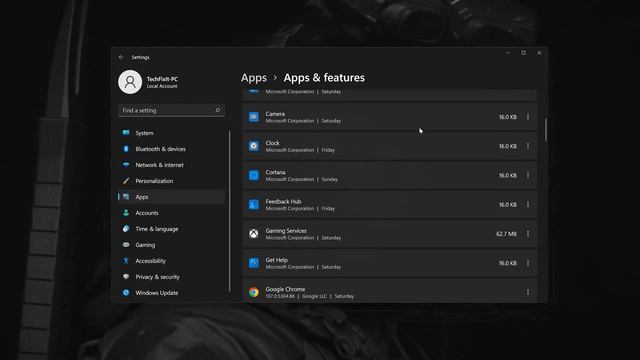Open the three-dot menu for Feedback Hub
Image resolution: width=640 pixels, height=360 pixels.
click(528, 204)
